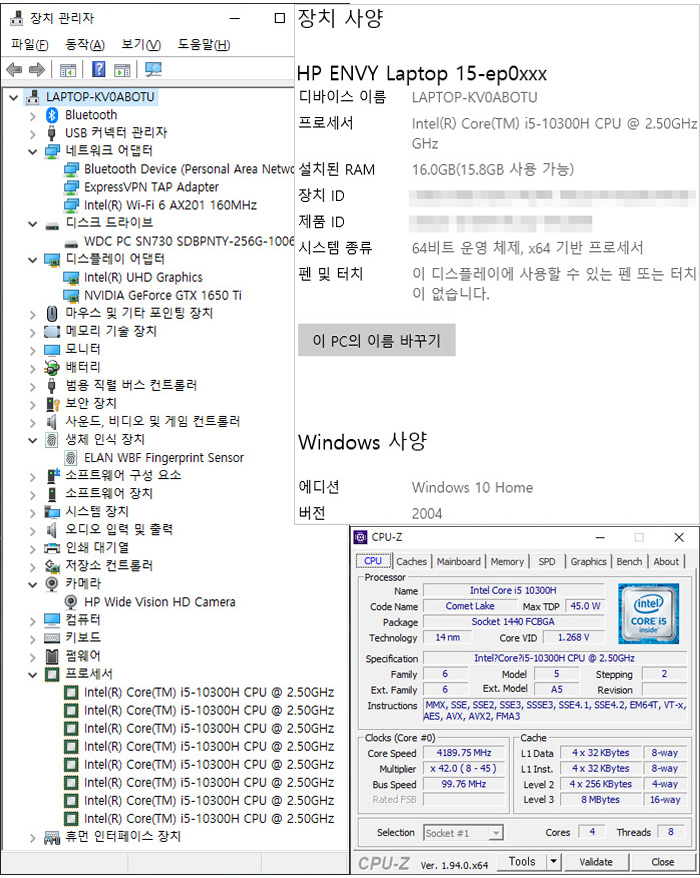The height and width of the screenshot is (878, 700).
Task: Open the 동작(A) menu
Action: pyautogui.click(x=85, y=44)
